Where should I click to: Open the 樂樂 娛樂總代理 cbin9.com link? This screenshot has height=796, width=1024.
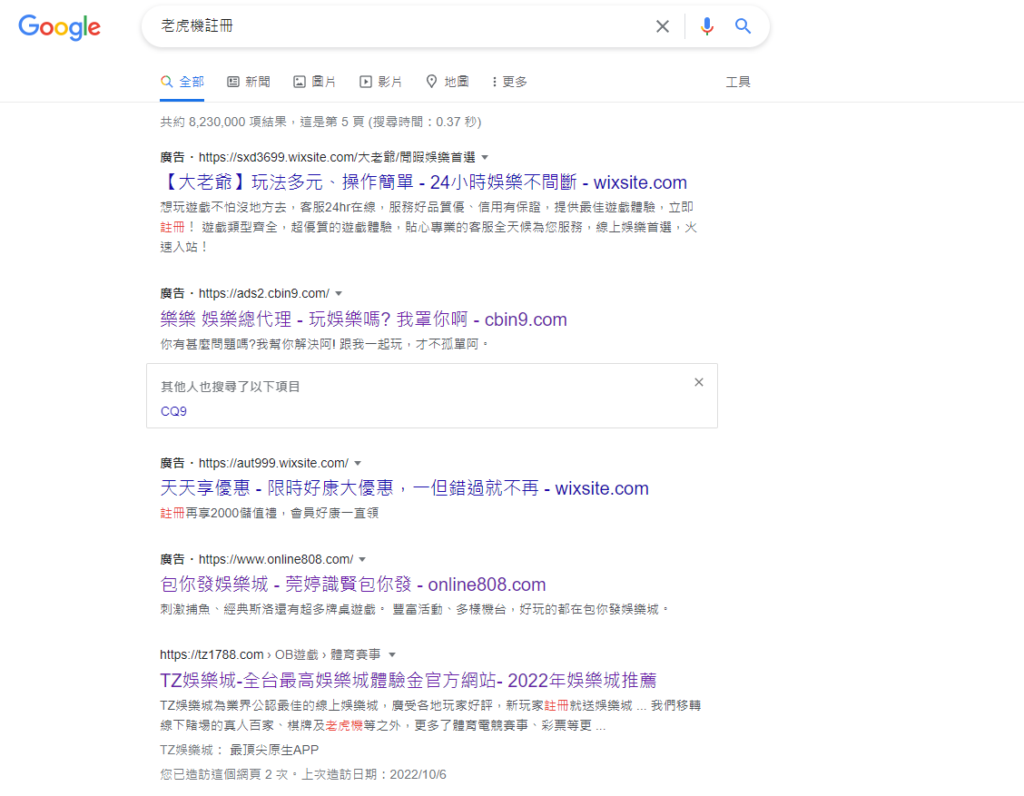pyautogui.click(x=364, y=319)
